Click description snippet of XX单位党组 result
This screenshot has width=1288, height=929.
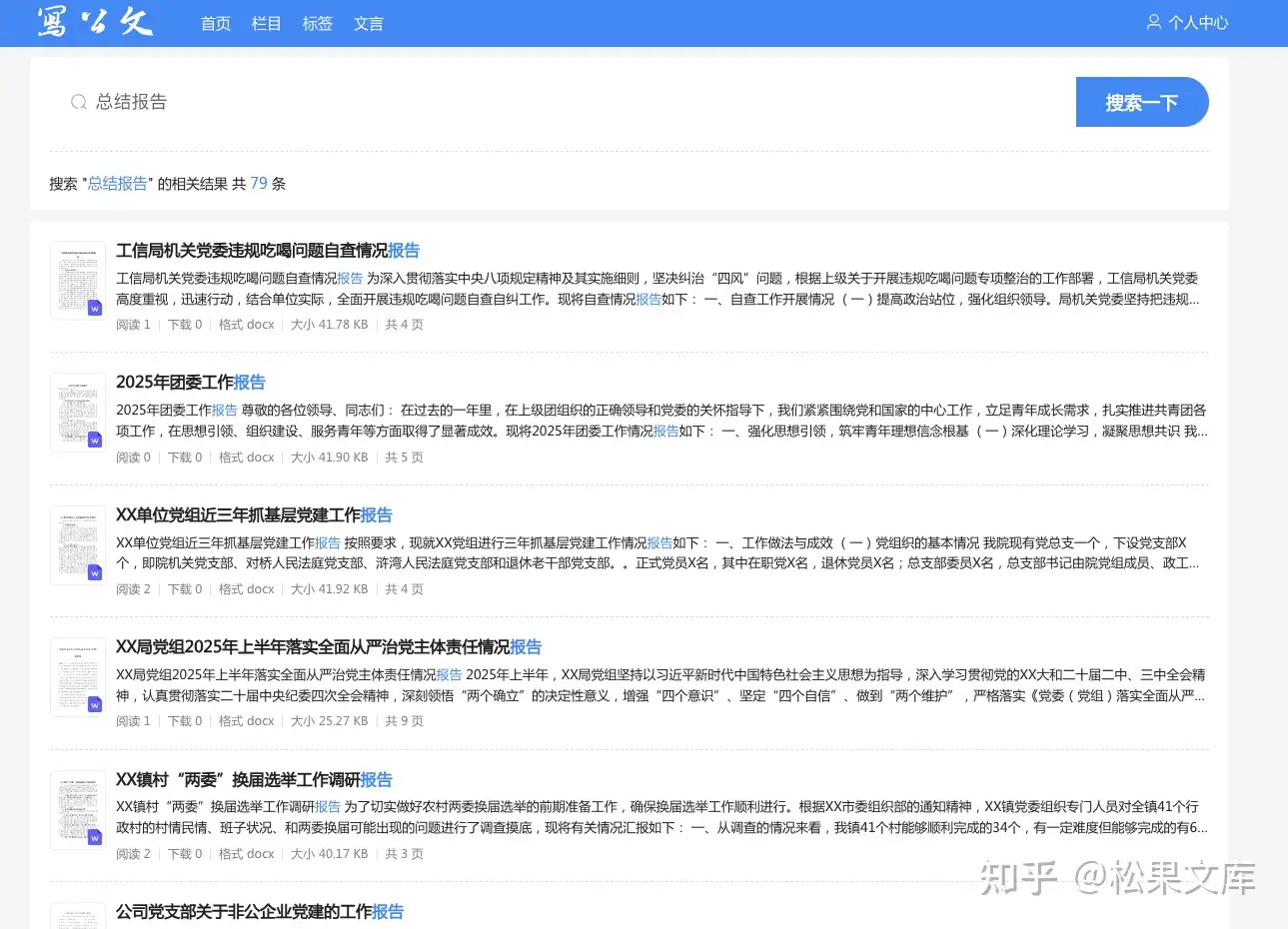click(x=658, y=553)
